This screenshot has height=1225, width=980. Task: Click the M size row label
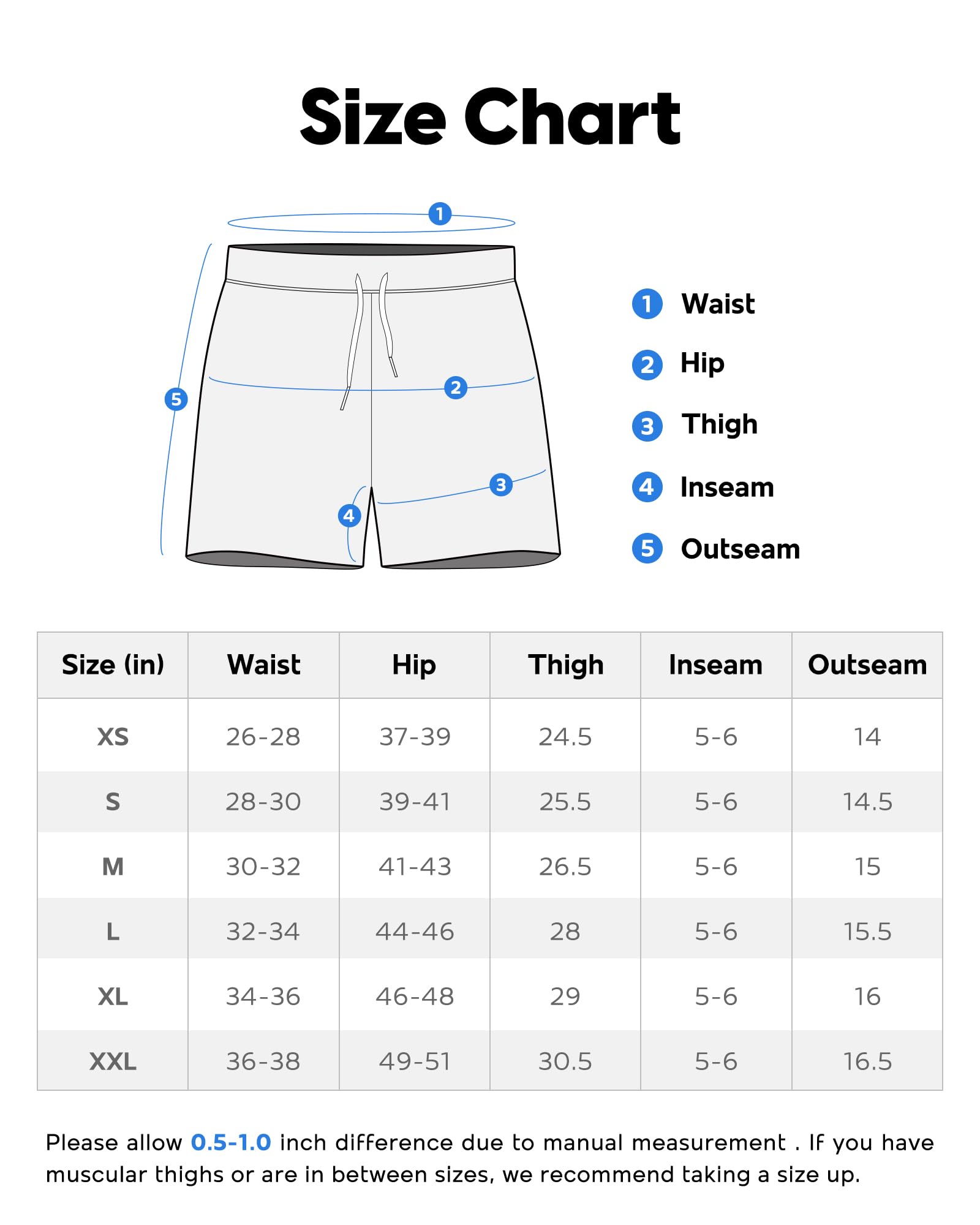click(x=113, y=867)
